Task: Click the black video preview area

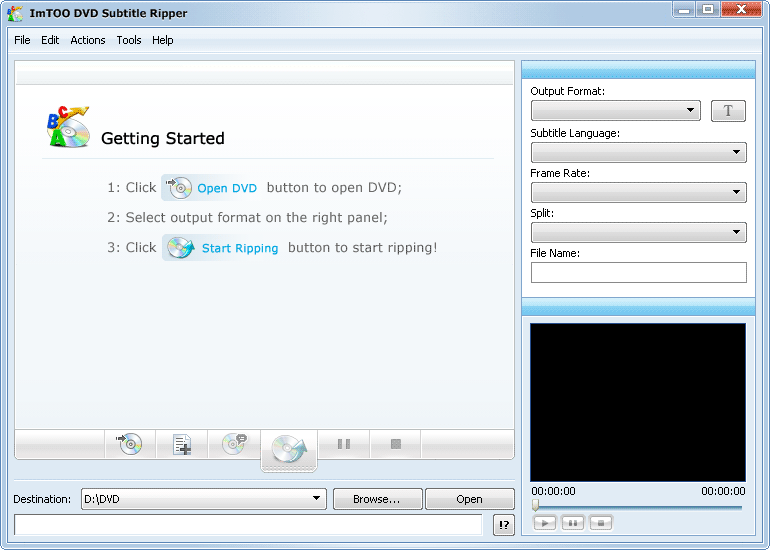Action: (x=638, y=402)
